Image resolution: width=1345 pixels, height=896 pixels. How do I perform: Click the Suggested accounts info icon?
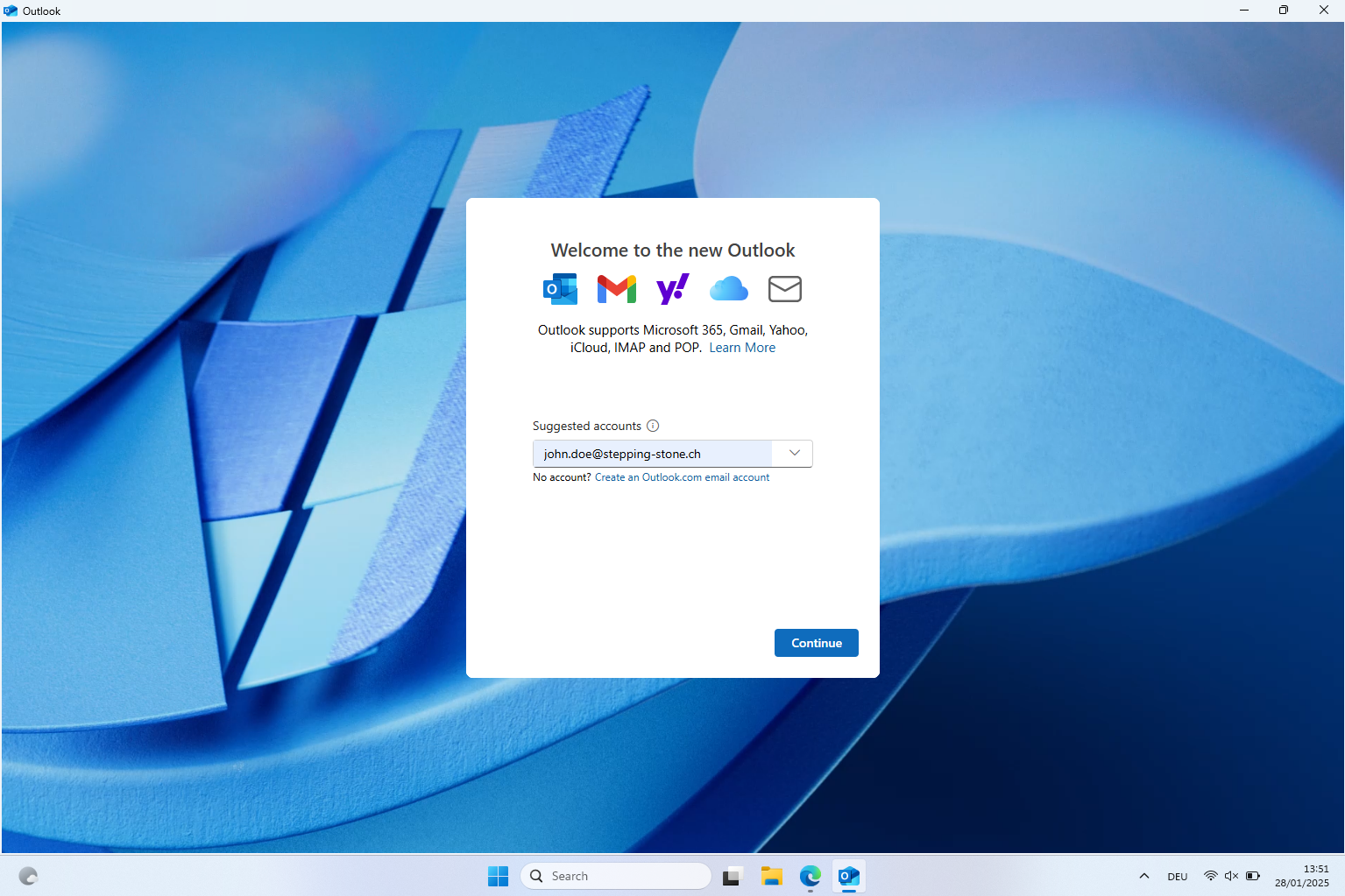653,426
